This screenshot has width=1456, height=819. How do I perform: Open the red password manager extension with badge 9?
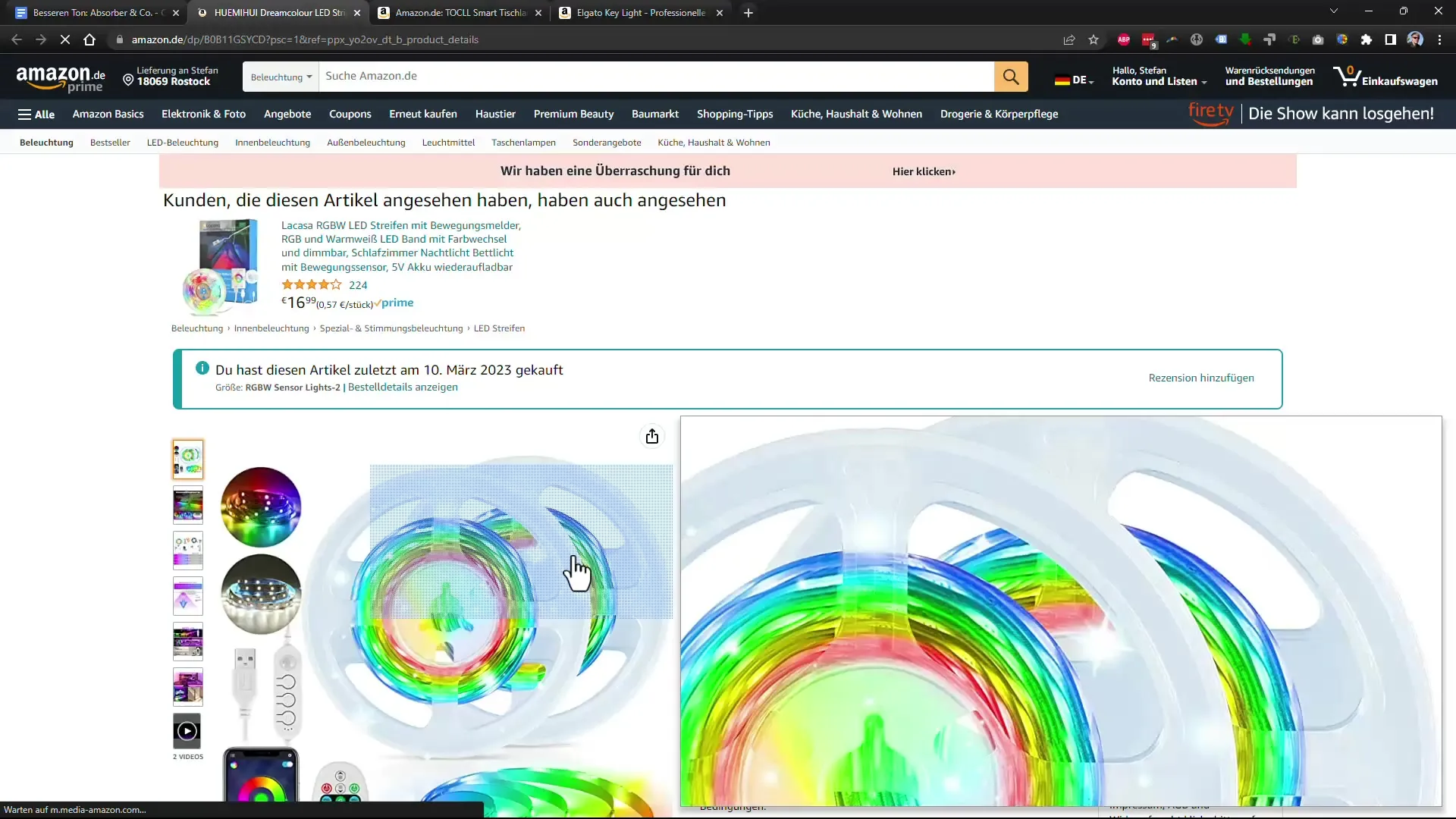click(x=1148, y=40)
